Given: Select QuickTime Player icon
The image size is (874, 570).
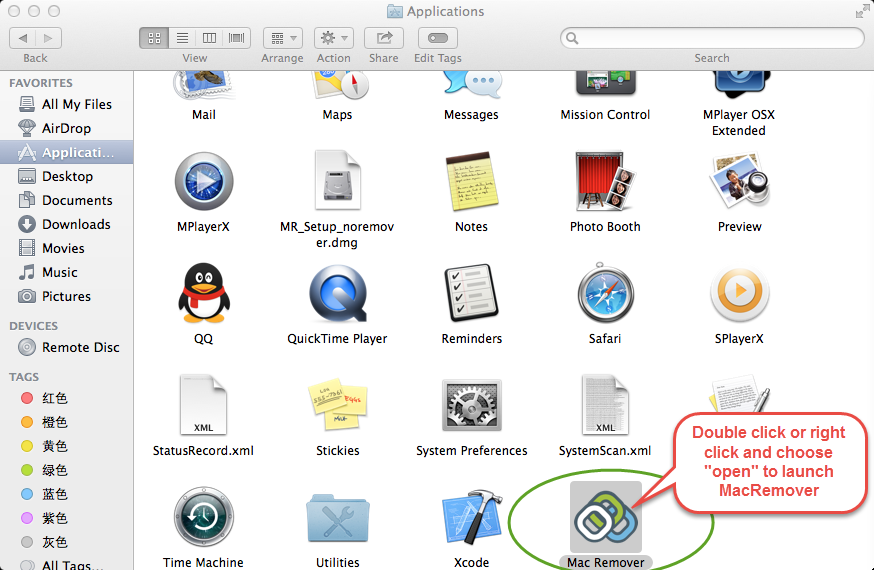Looking at the screenshot, I should (338, 294).
